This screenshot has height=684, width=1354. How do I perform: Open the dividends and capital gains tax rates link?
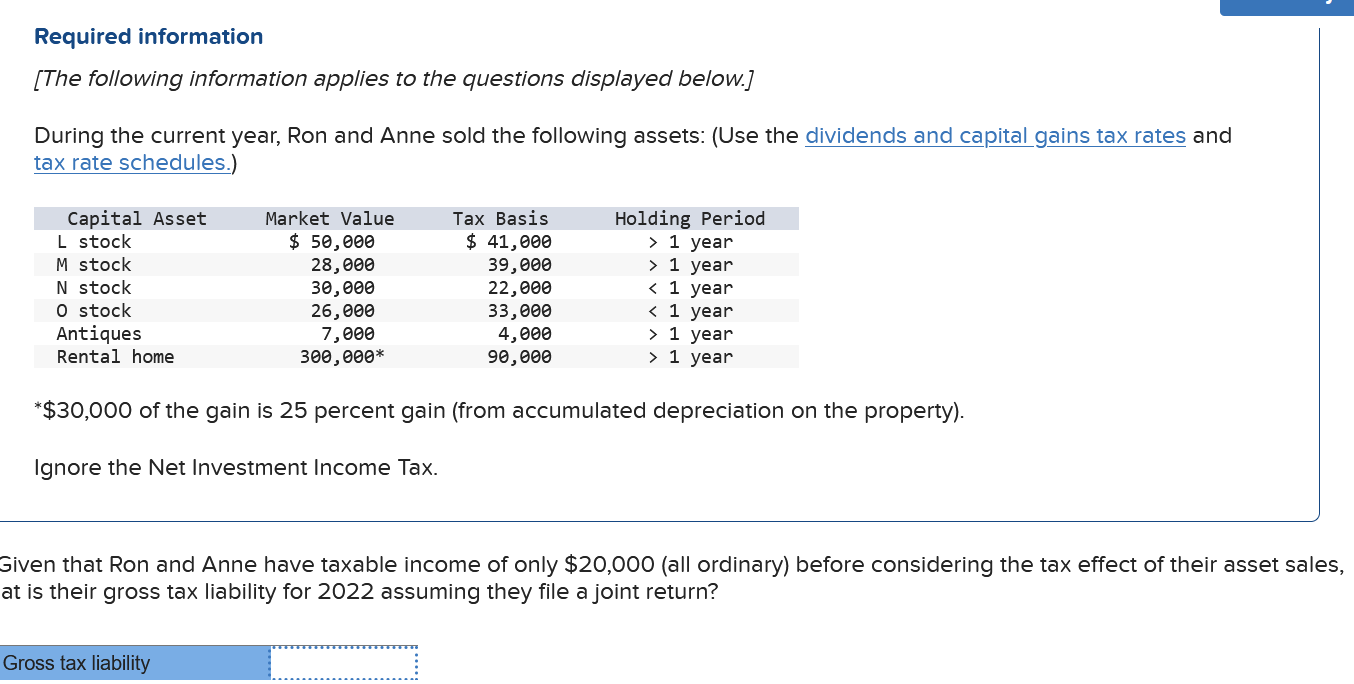[995, 135]
